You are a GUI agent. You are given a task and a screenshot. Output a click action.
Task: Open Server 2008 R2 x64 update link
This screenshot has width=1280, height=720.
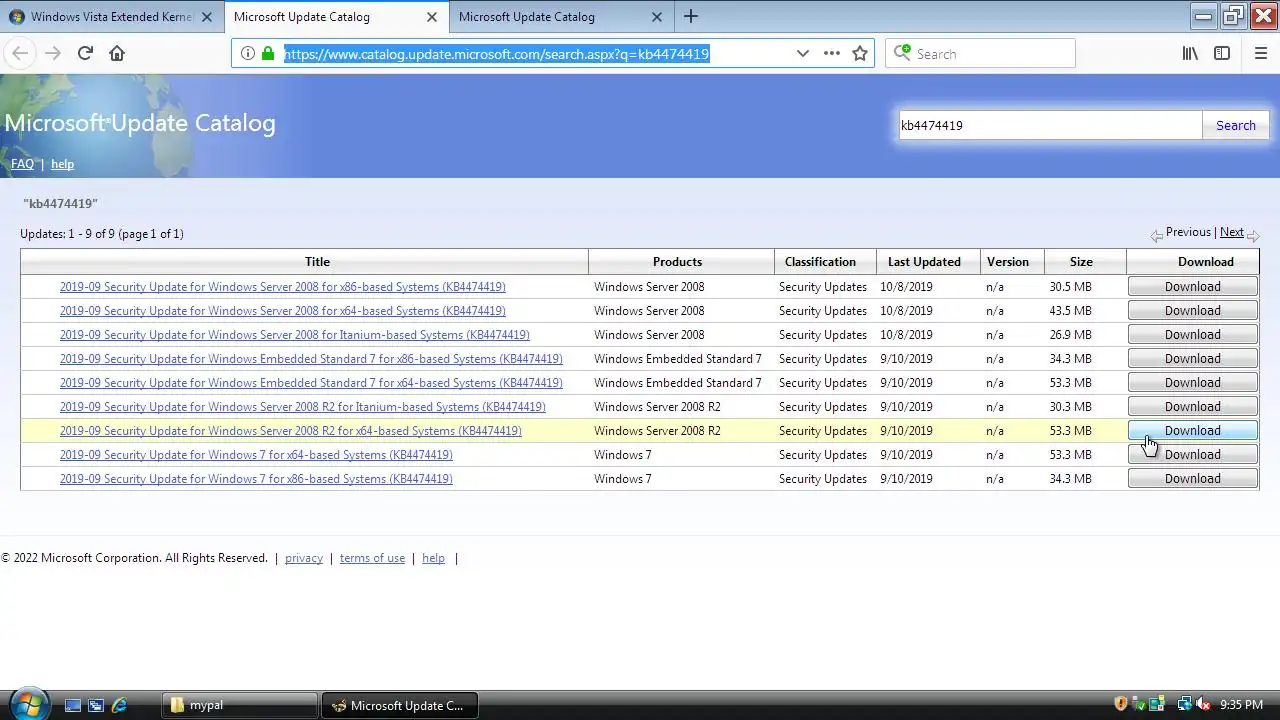pyautogui.click(x=290, y=431)
